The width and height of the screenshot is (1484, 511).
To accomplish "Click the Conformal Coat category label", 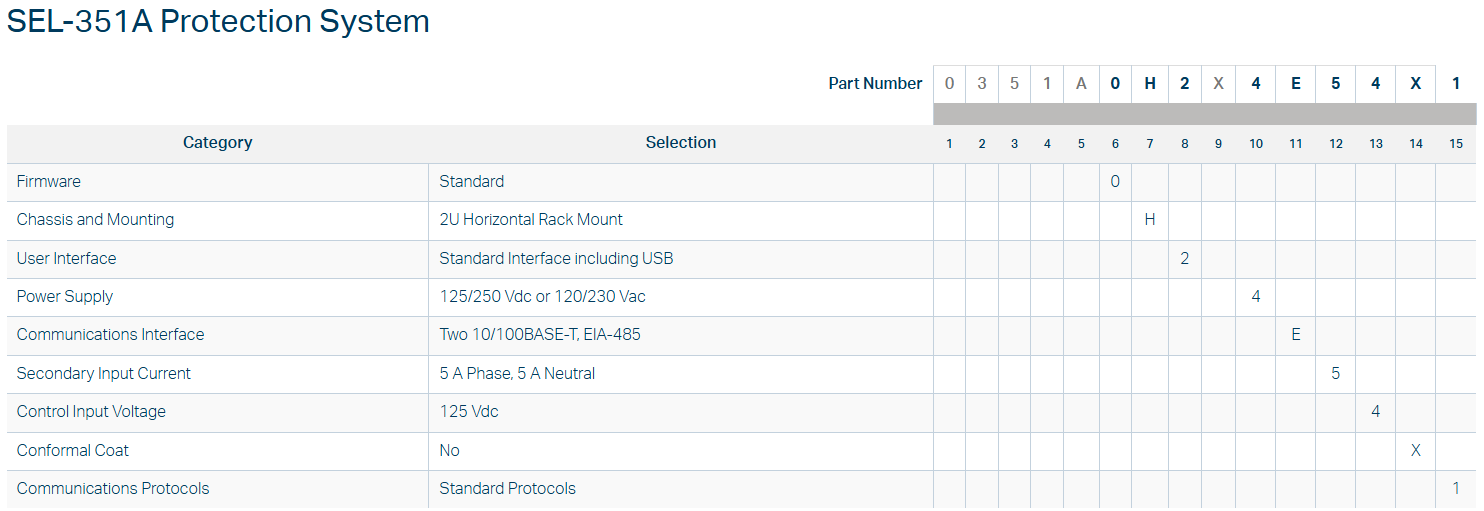I will pos(72,451).
